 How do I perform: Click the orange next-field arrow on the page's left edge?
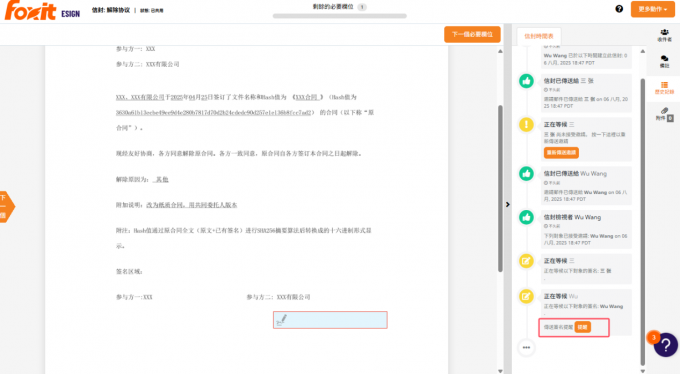pos(6,207)
